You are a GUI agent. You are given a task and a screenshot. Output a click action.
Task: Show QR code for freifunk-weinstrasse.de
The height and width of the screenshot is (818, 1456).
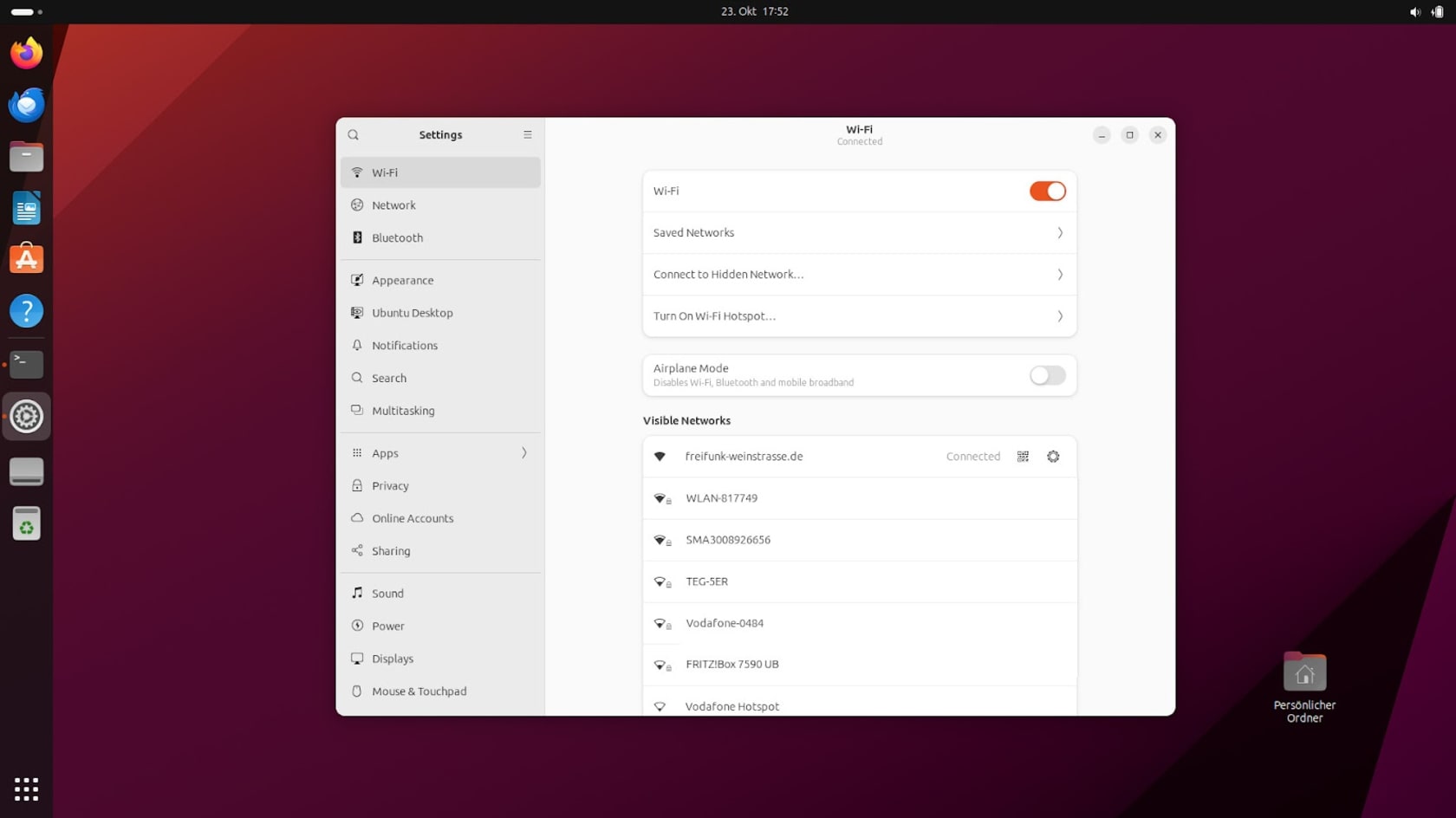pyautogui.click(x=1023, y=457)
